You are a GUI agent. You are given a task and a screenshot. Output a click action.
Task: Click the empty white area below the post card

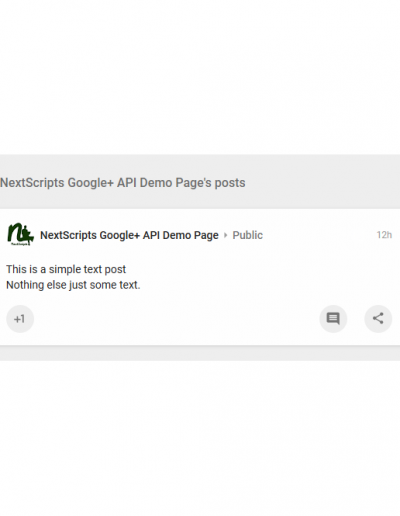coord(200,438)
